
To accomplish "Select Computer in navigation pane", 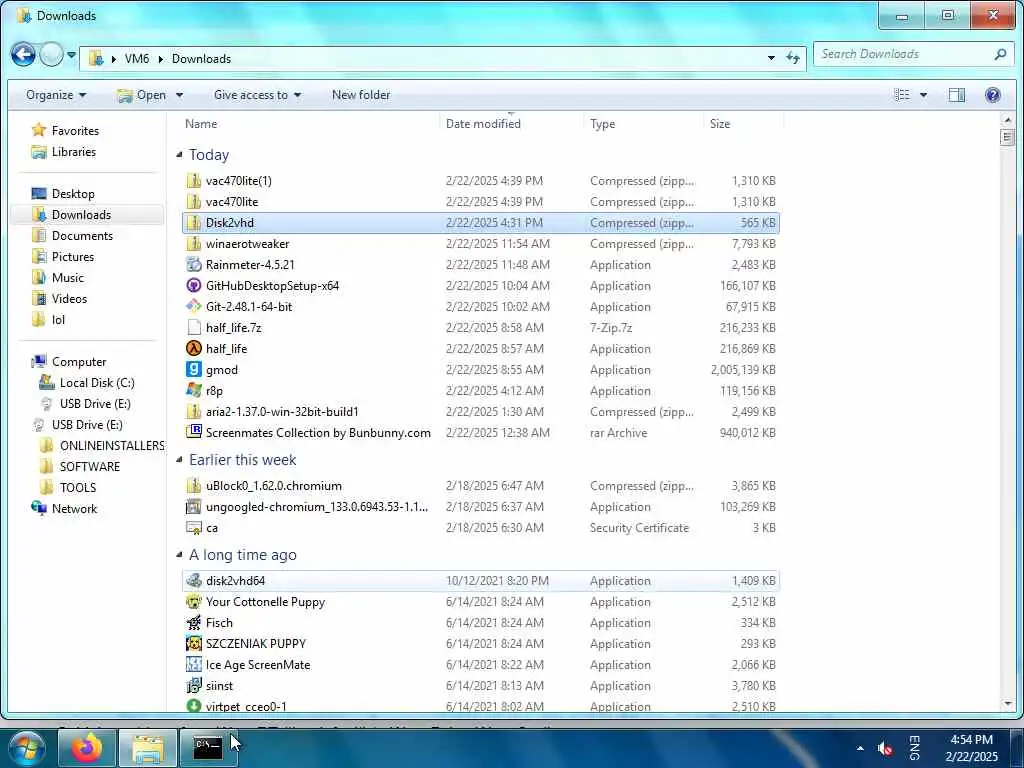I will 69,362.
